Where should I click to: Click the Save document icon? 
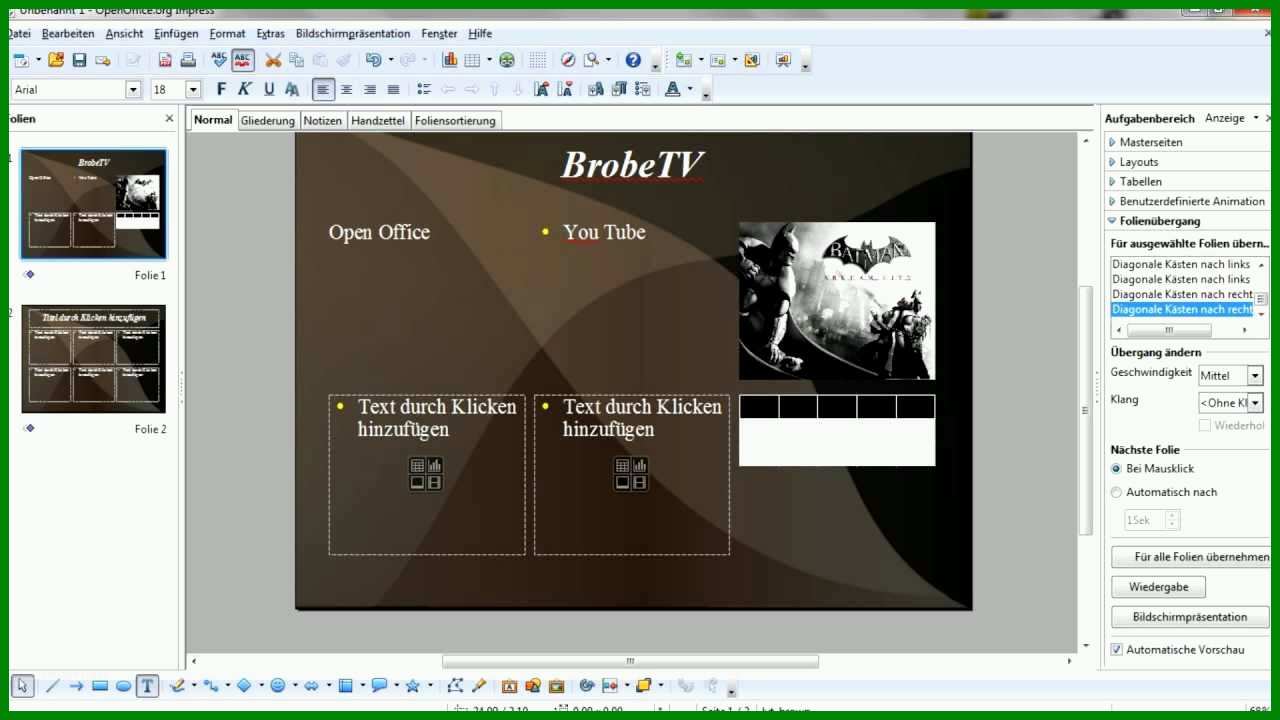pyautogui.click(x=79, y=60)
